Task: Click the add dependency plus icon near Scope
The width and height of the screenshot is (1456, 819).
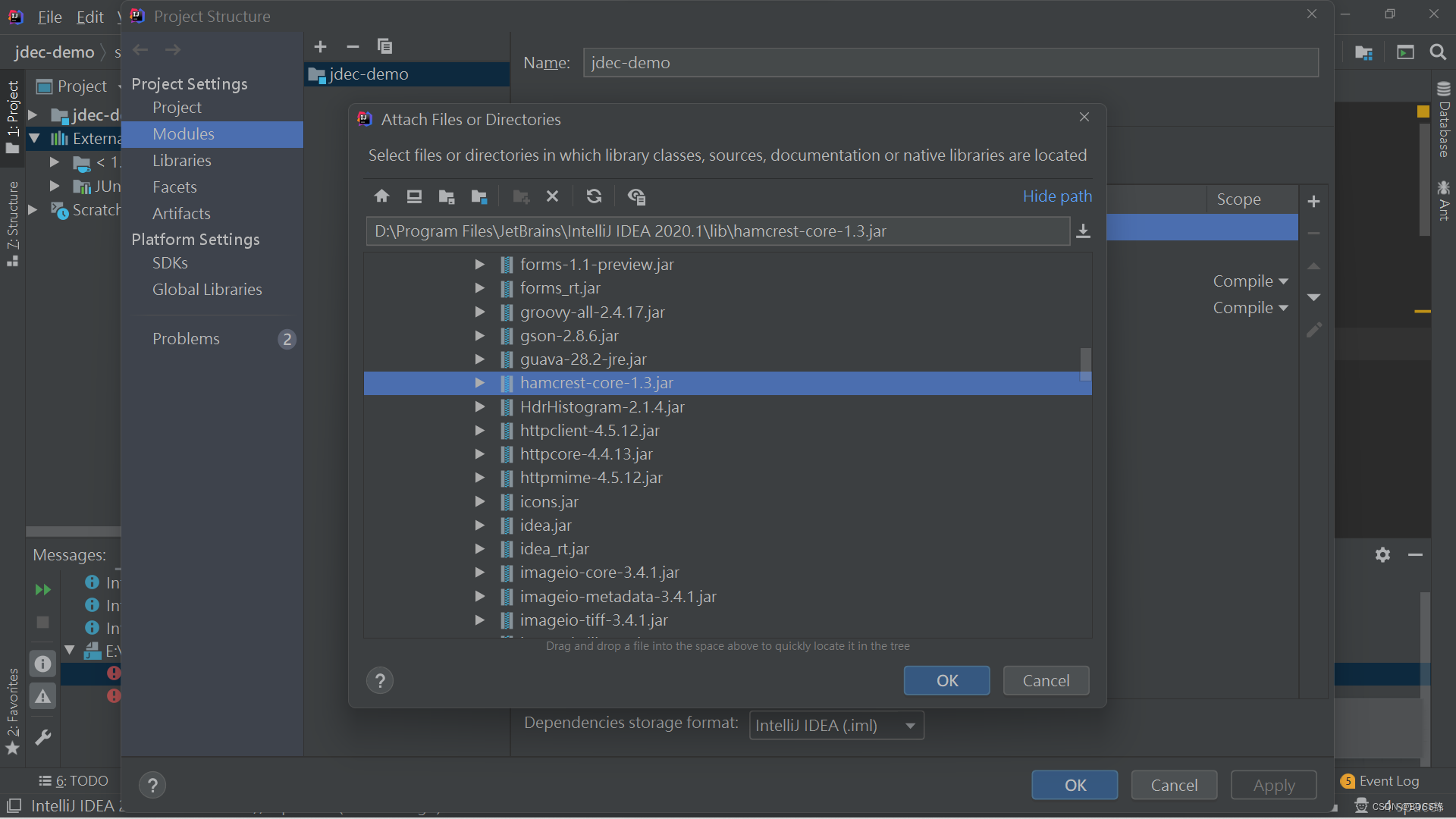Action: coord(1314,201)
